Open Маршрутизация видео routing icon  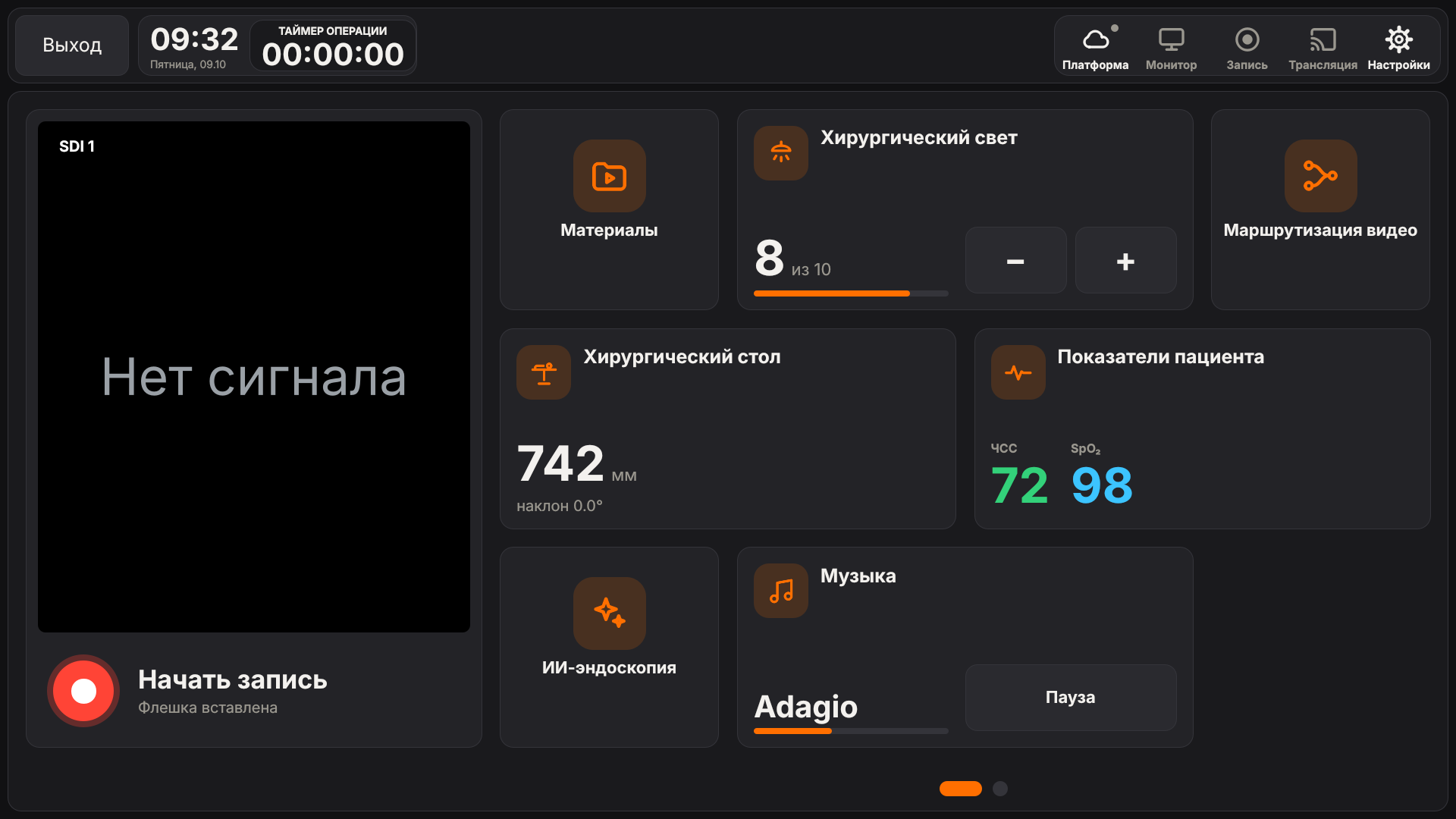coord(1320,176)
